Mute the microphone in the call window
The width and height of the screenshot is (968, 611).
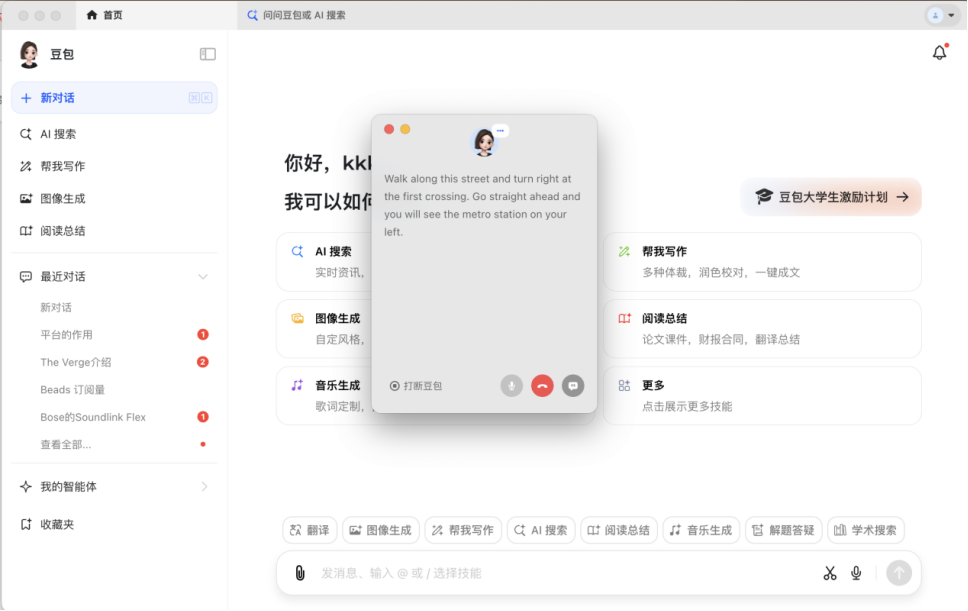pyautogui.click(x=511, y=386)
